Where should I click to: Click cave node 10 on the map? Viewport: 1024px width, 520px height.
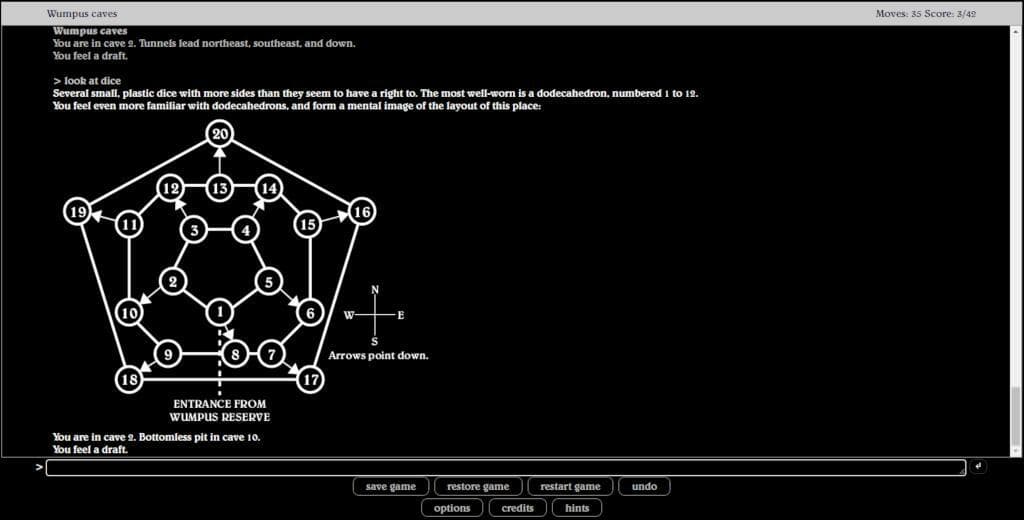point(129,313)
